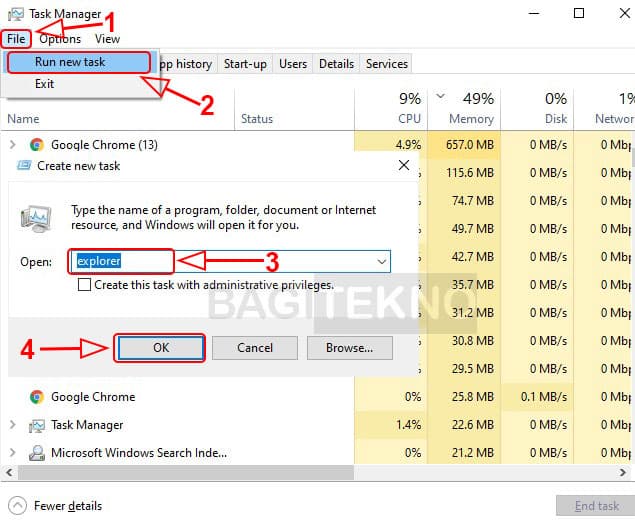Click the Microsoft Windows Search Indexer icon
This screenshot has width=635, height=530.
pyautogui.click(x=36, y=453)
